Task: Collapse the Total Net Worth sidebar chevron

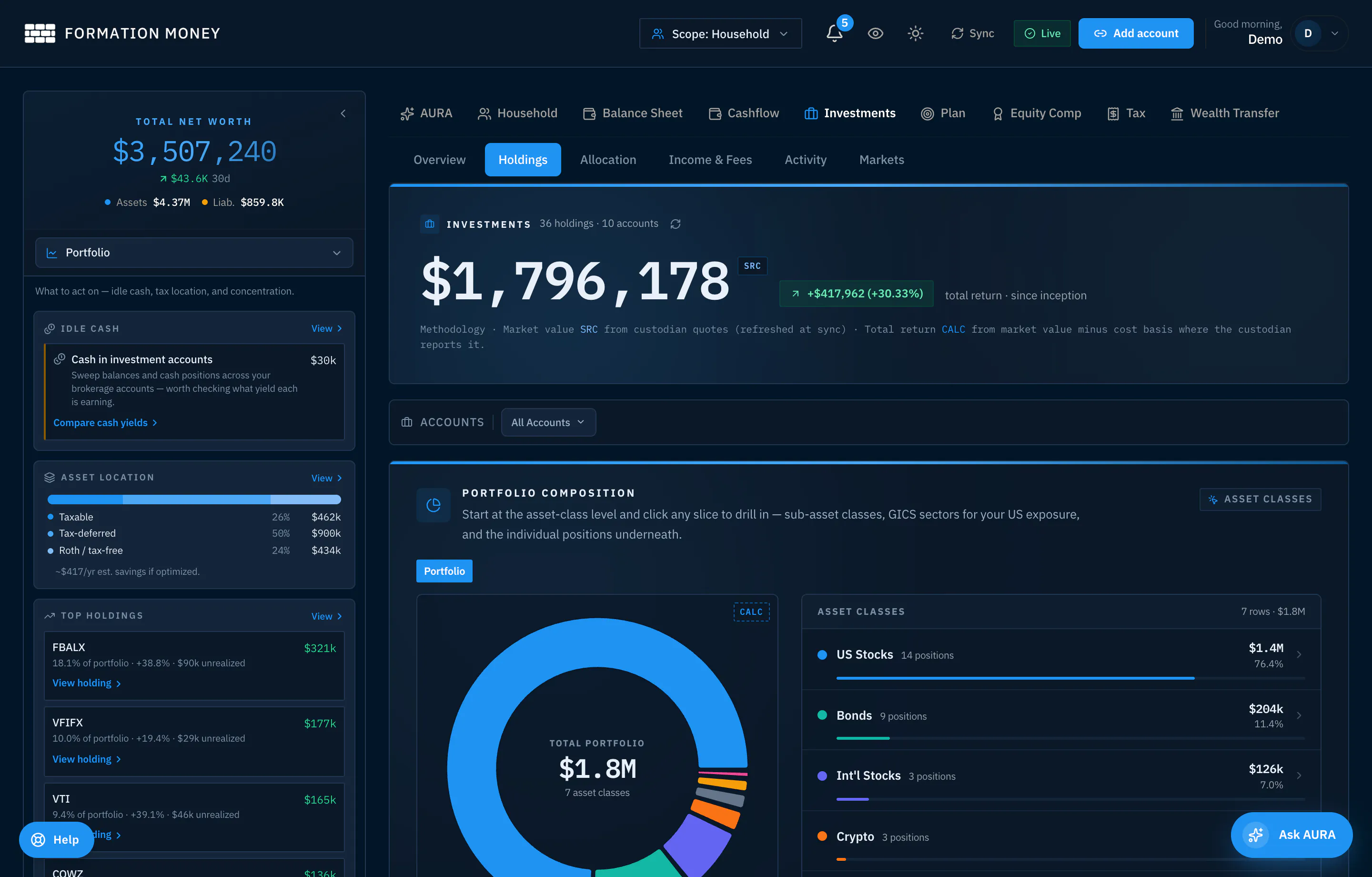Action: click(343, 113)
